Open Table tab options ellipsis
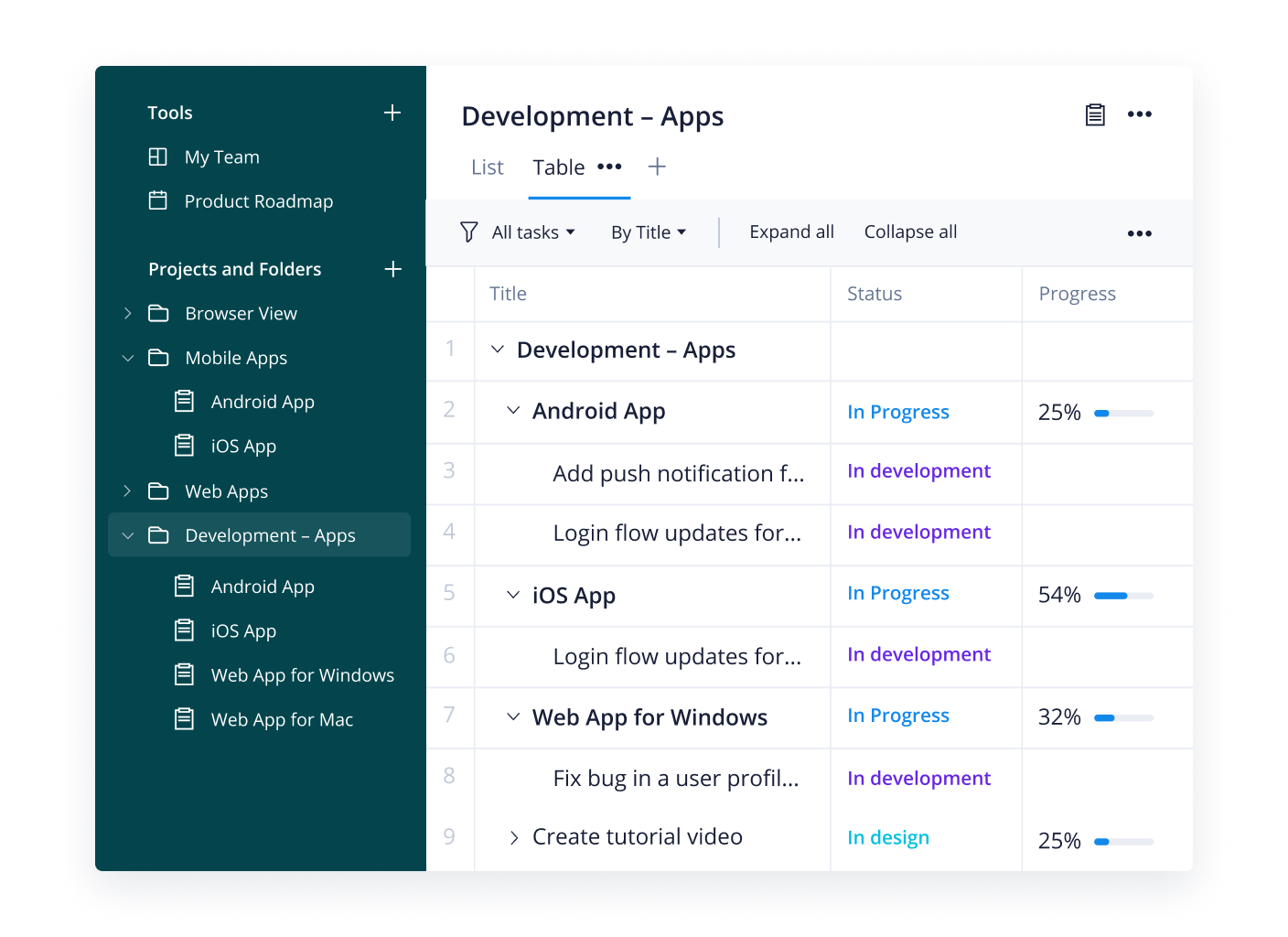This screenshot has width=1288, height=937. 609,167
